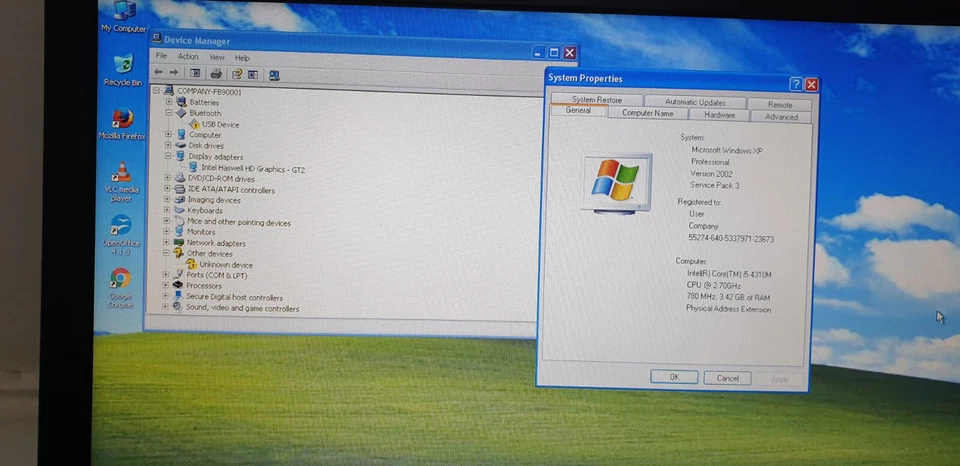The height and width of the screenshot is (466, 960).
Task: Collapse the Bluetooth node
Action: pyautogui.click(x=168, y=113)
